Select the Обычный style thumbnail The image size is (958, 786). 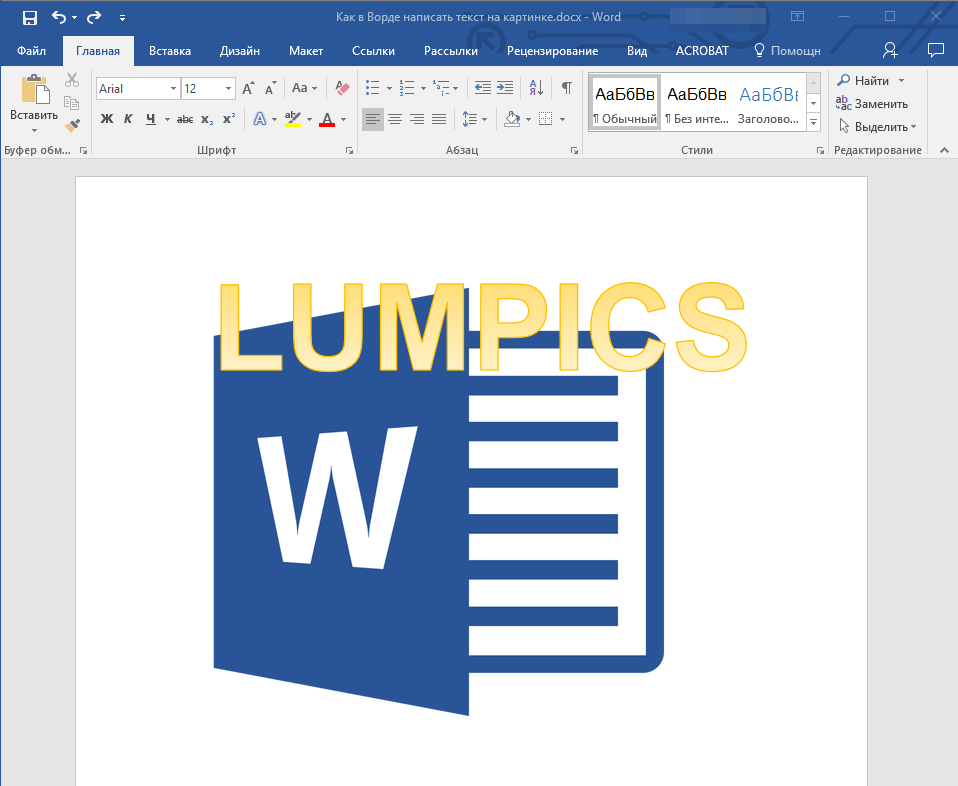[625, 102]
